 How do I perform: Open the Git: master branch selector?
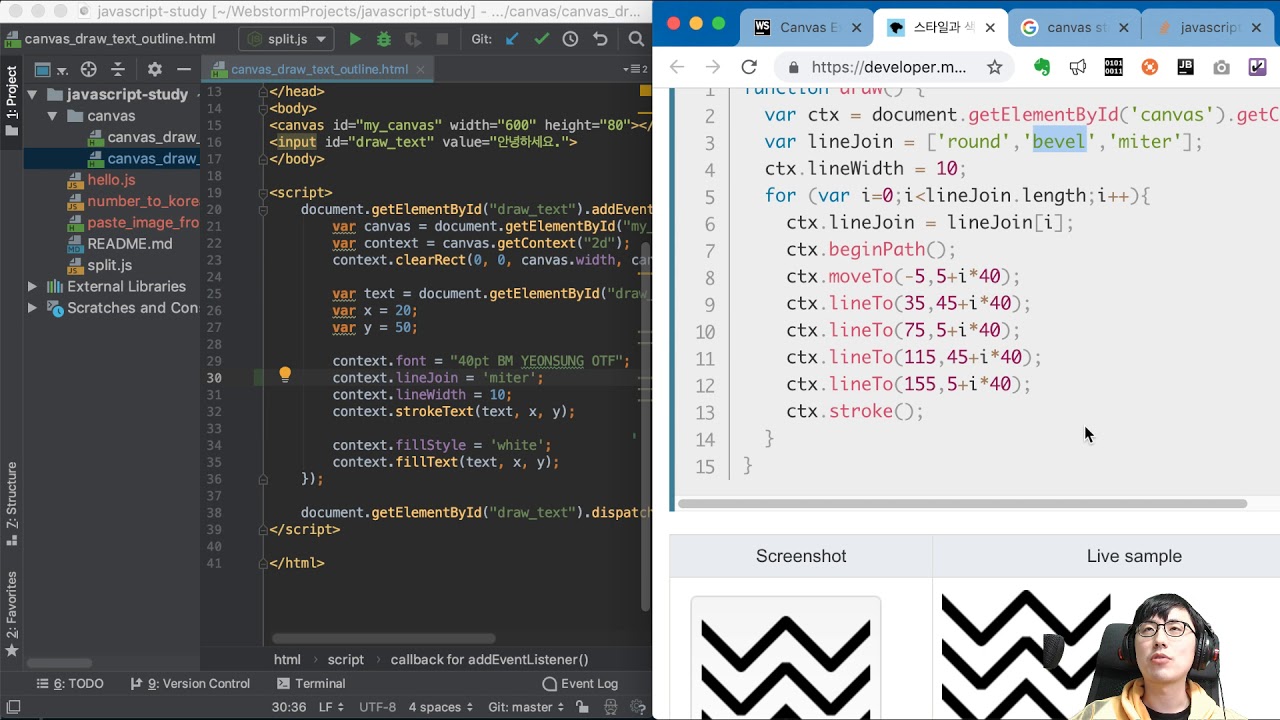(x=526, y=707)
